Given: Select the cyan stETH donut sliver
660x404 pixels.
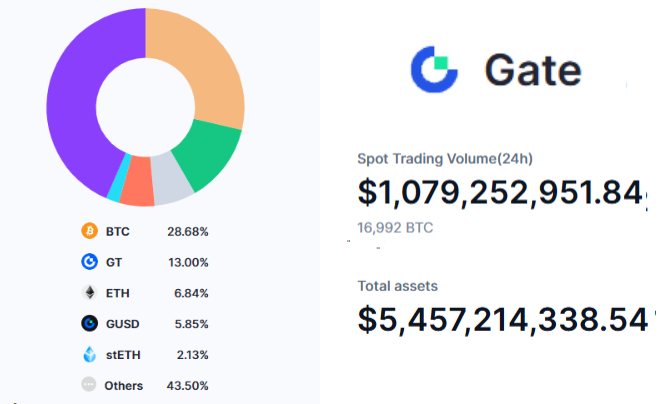Looking at the screenshot, I should pos(119,177).
